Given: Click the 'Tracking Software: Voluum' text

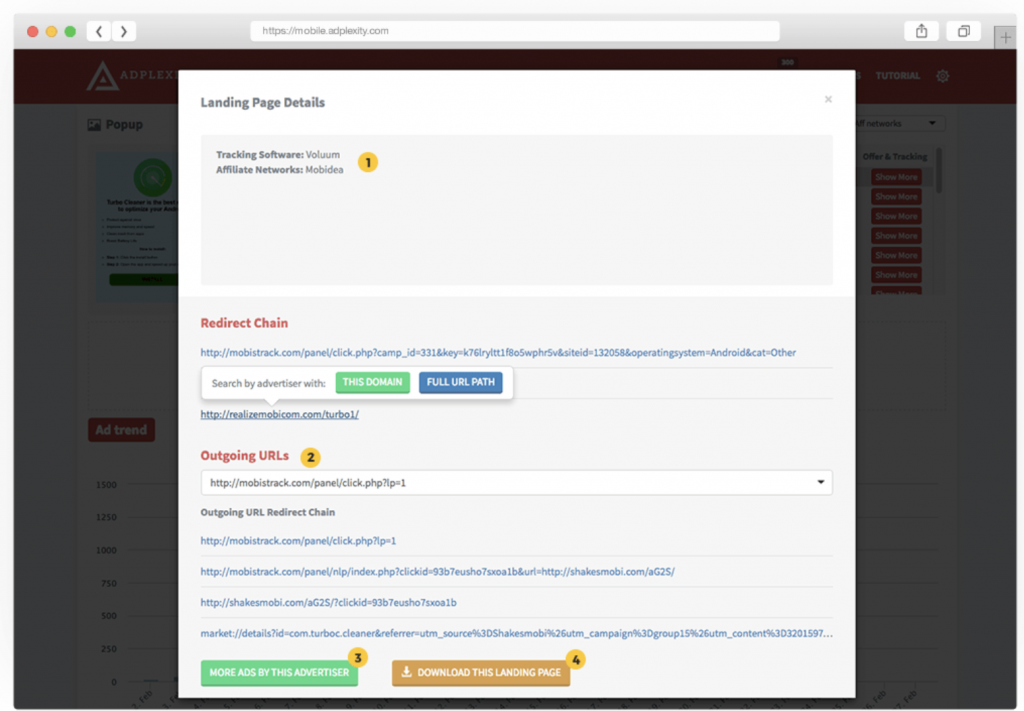Looking at the screenshot, I should coord(278,155).
